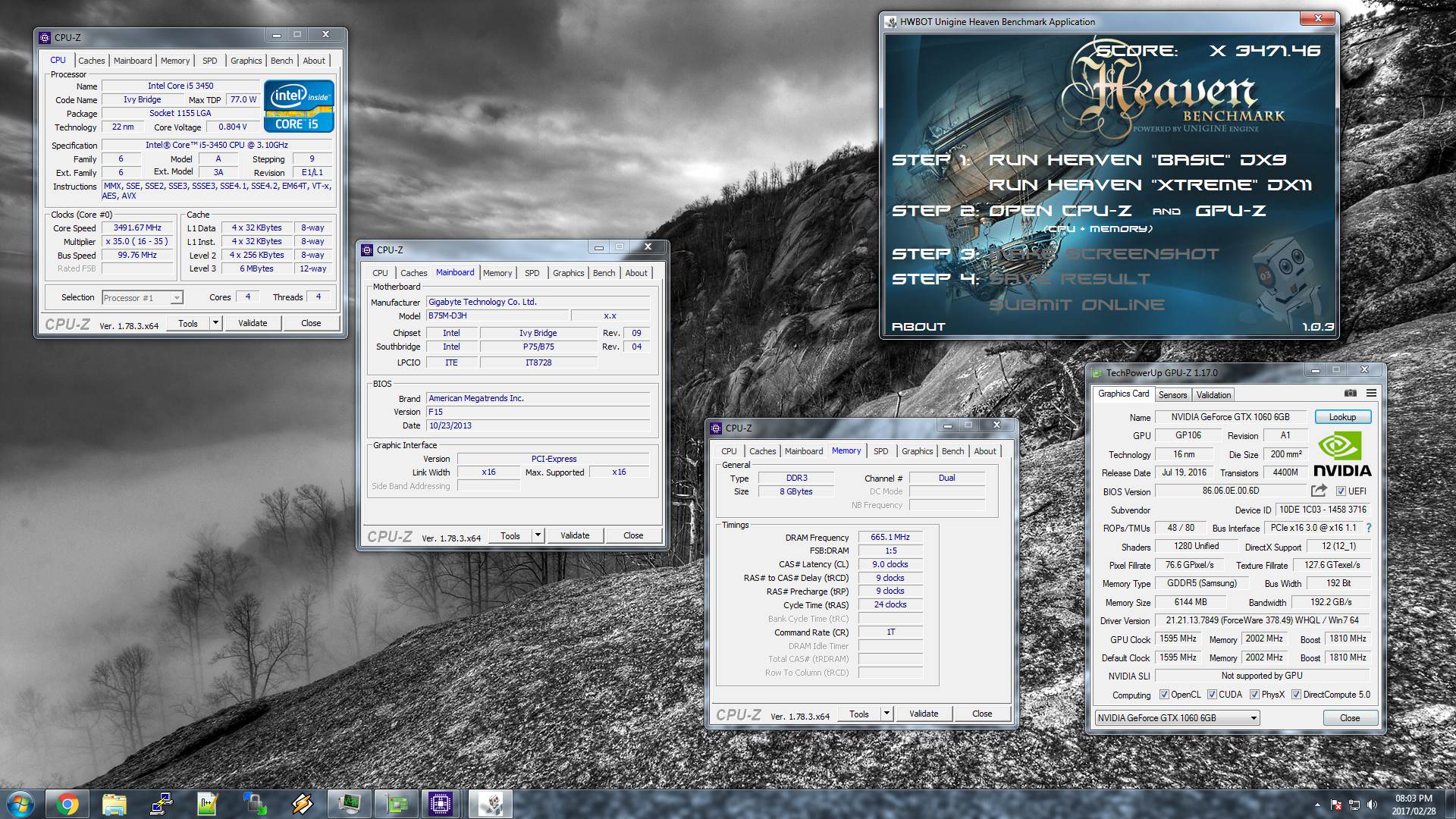Image resolution: width=1456 pixels, height=819 pixels.
Task: Click the network tray icon
Action: click(x=1354, y=805)
